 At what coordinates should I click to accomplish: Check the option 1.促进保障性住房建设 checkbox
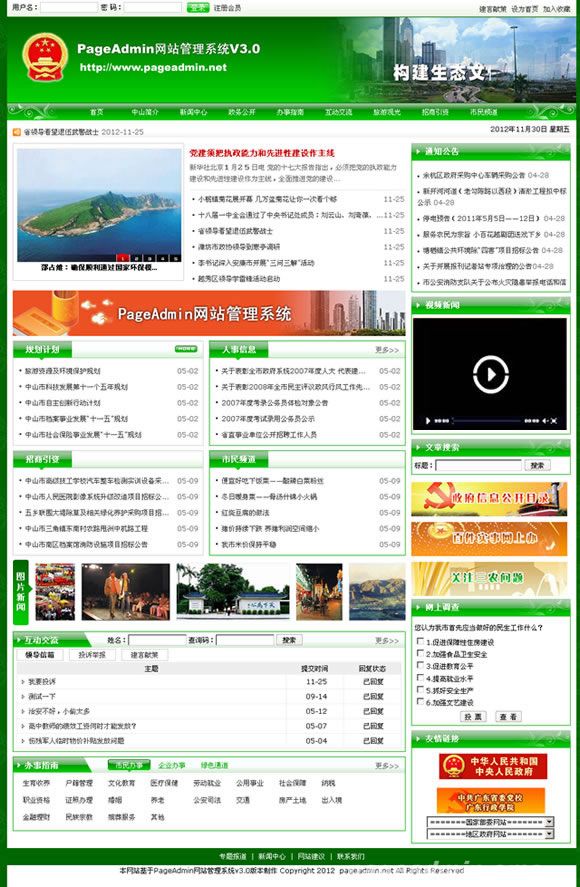click(420, 641)
